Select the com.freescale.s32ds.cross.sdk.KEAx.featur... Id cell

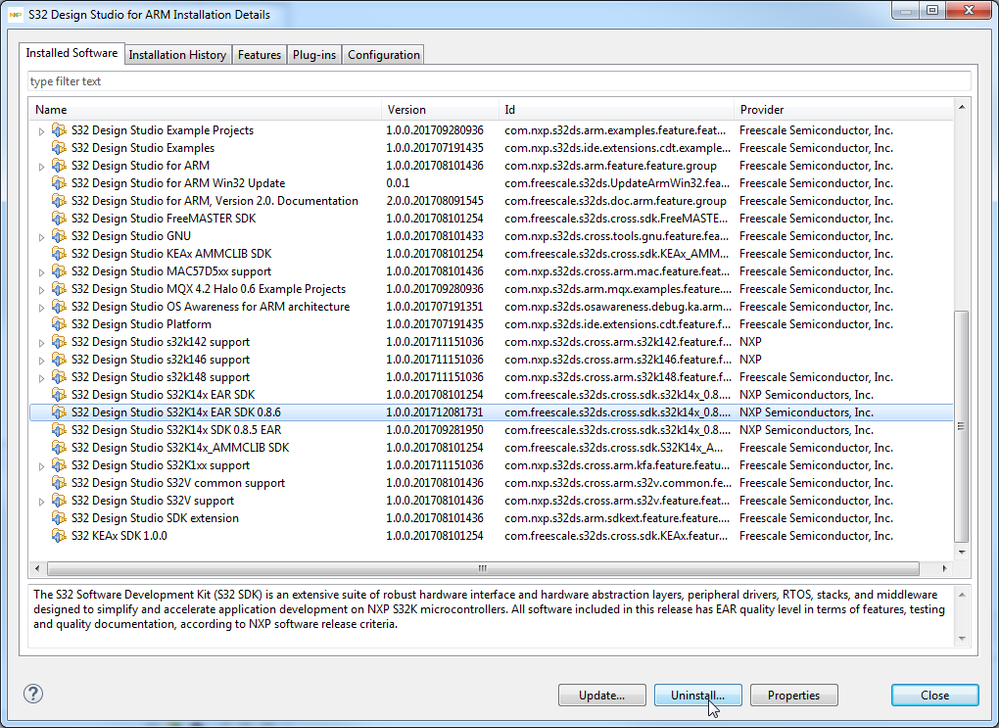click(616, 536)
